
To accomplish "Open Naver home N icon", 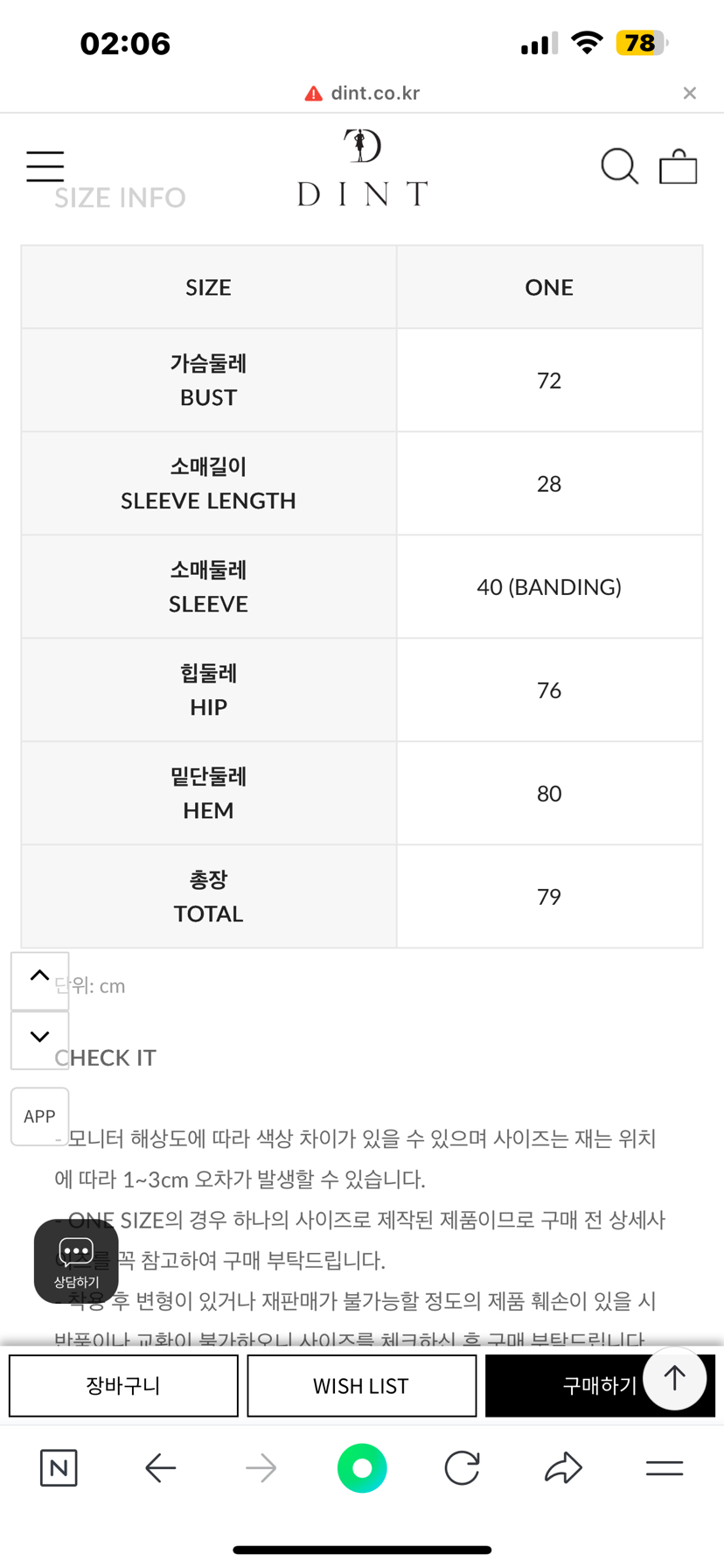I will pos(59,1467).
